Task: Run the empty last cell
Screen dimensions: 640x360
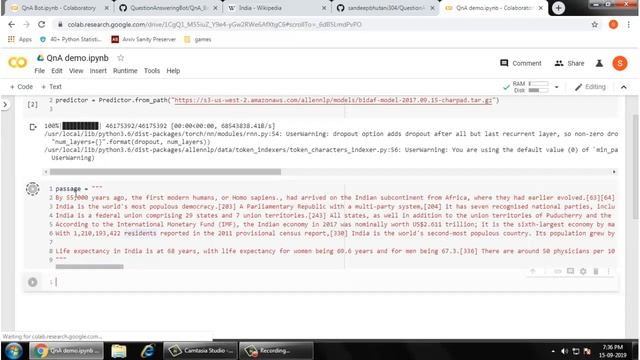Action: click(33, 282)
